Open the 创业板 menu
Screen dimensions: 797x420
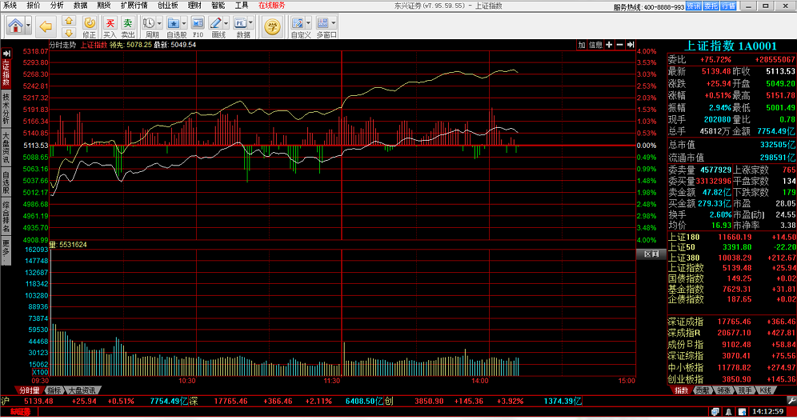(168, 5)
